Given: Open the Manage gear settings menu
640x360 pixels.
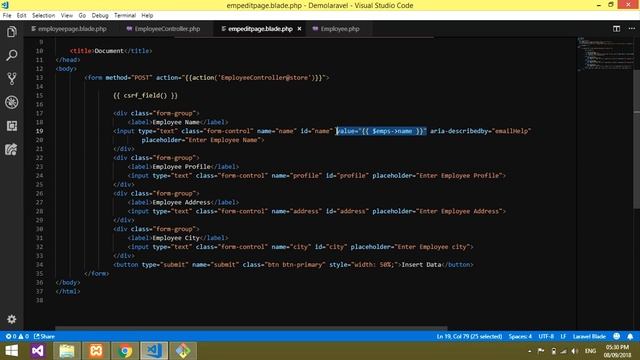Looking at the screenshot, I should coord(11,319).
